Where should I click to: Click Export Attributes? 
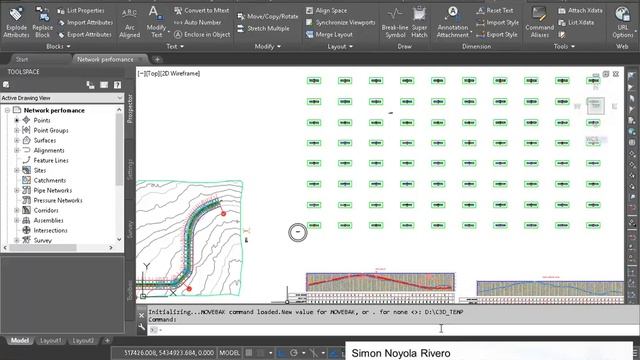pyautogui.click(x=84, y=35)
